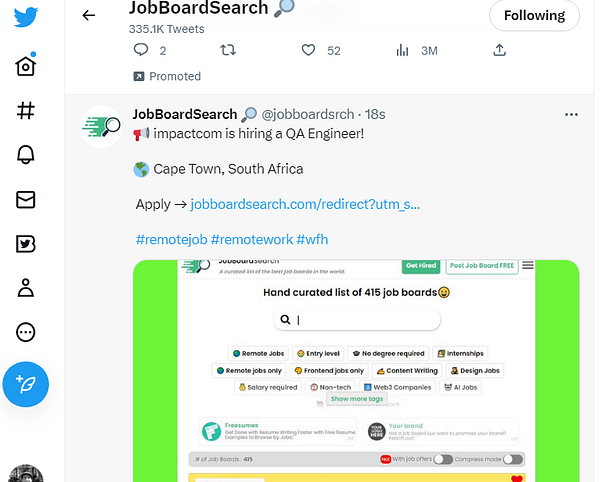The image size is (600, 482).
Task: Click the Following button
Action: 534,15
